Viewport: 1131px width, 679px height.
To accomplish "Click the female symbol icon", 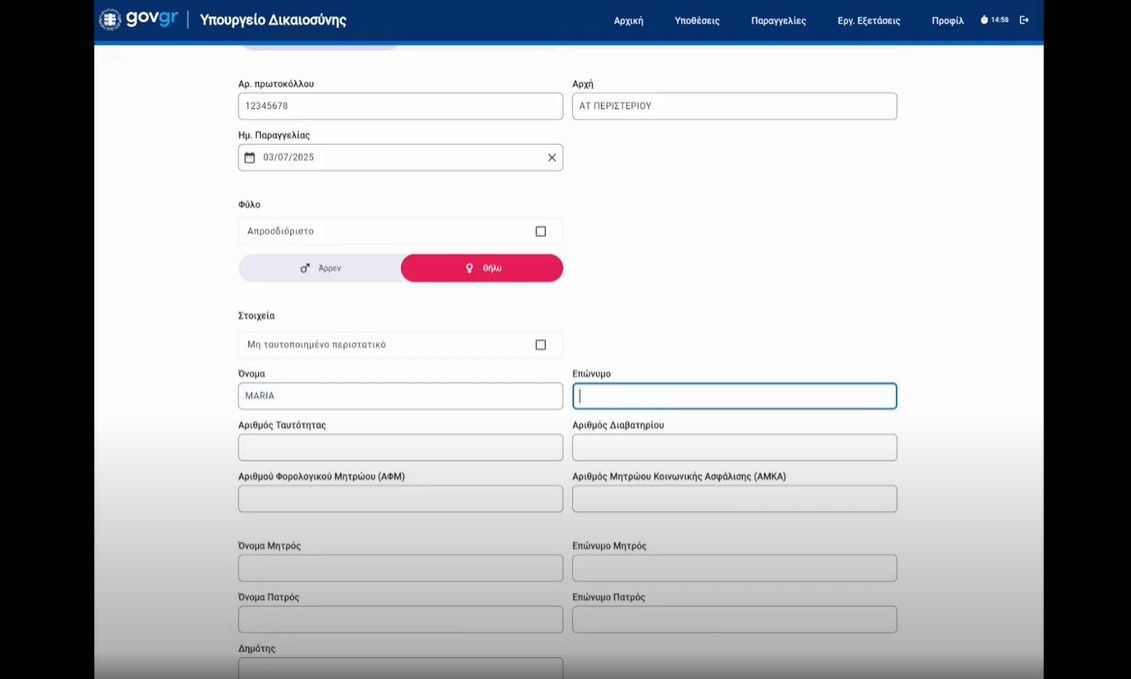I will point(469,269).
